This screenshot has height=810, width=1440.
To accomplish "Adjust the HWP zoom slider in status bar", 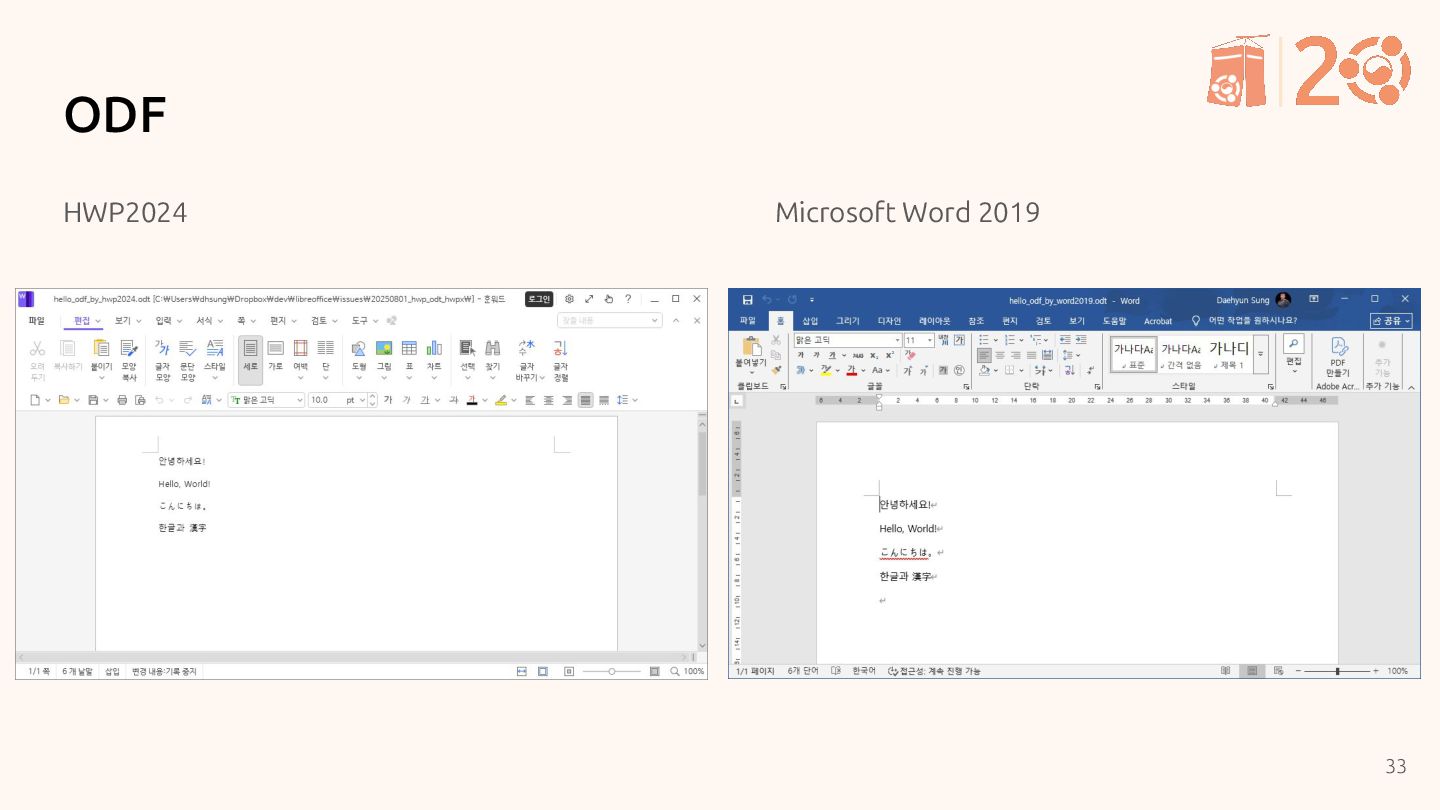I will pos(612,672).
